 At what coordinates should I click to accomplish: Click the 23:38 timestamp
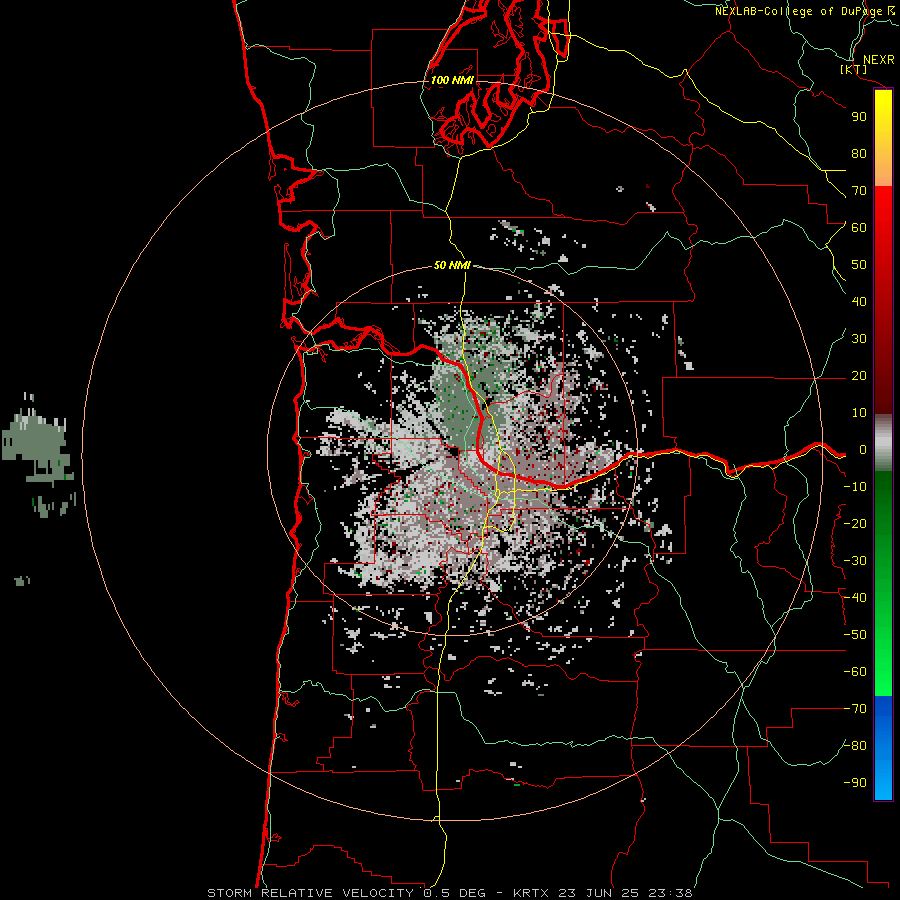pyautogui.click(x=670, y=893)
